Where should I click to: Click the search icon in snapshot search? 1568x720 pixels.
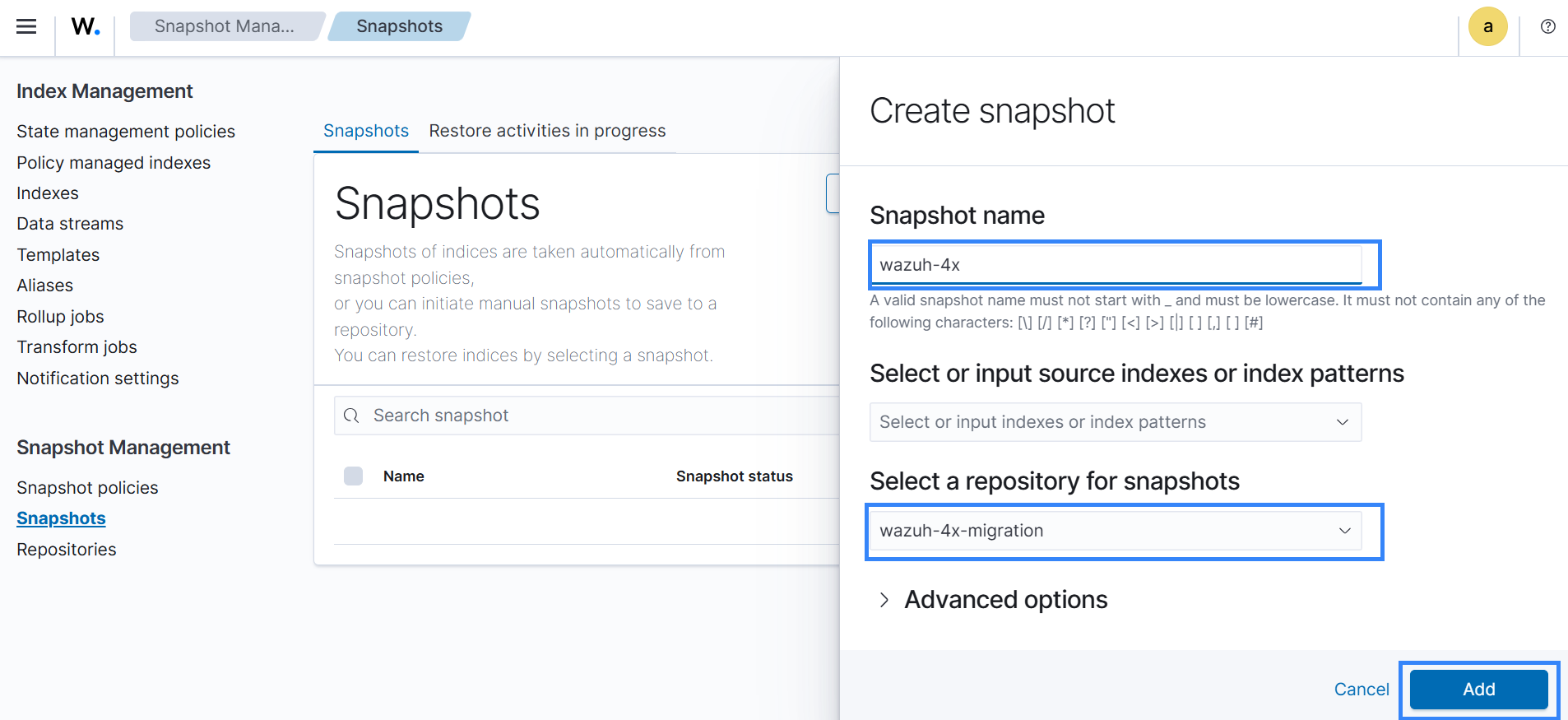pyautogui.click(x=351, y=416)
